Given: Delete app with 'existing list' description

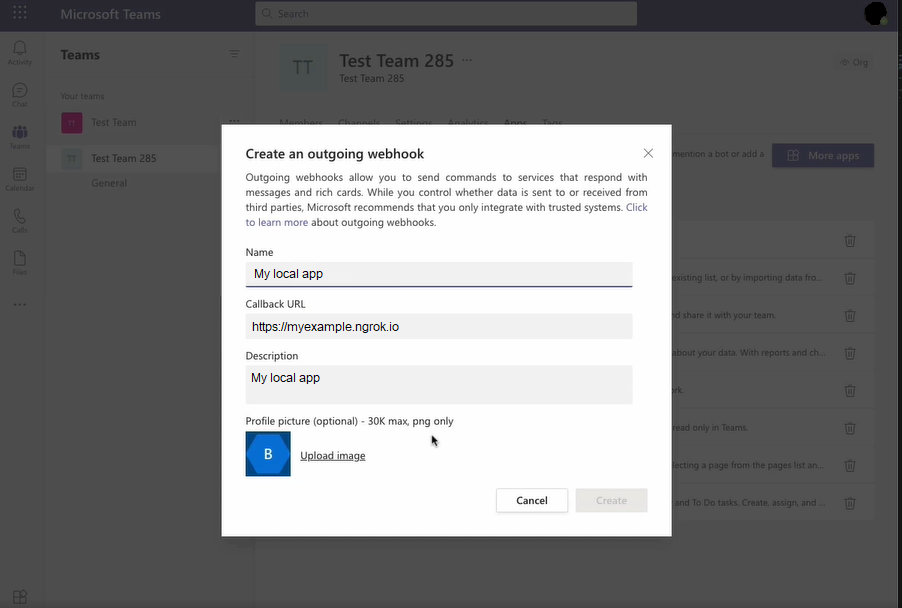Looking at the screenshot, I should tap(850, 278).
